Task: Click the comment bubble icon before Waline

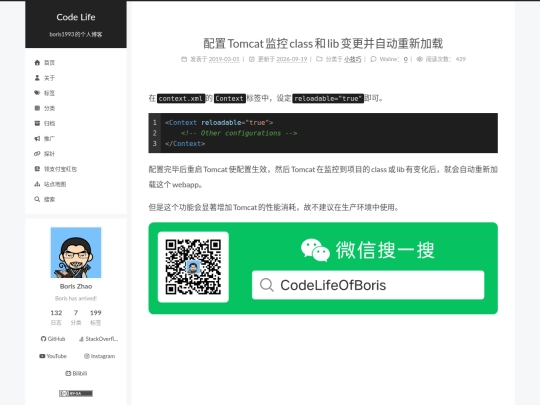Action: click(373, 59)
